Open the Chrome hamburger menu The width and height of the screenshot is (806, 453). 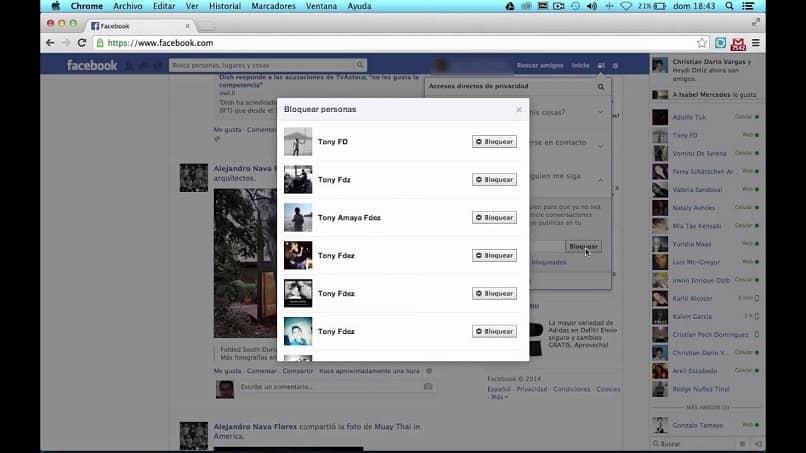(756, 43)
